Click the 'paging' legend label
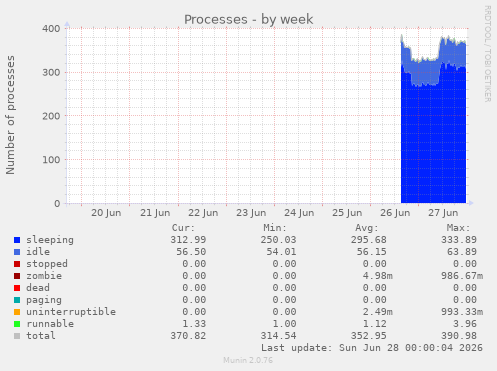 [44, 300]
